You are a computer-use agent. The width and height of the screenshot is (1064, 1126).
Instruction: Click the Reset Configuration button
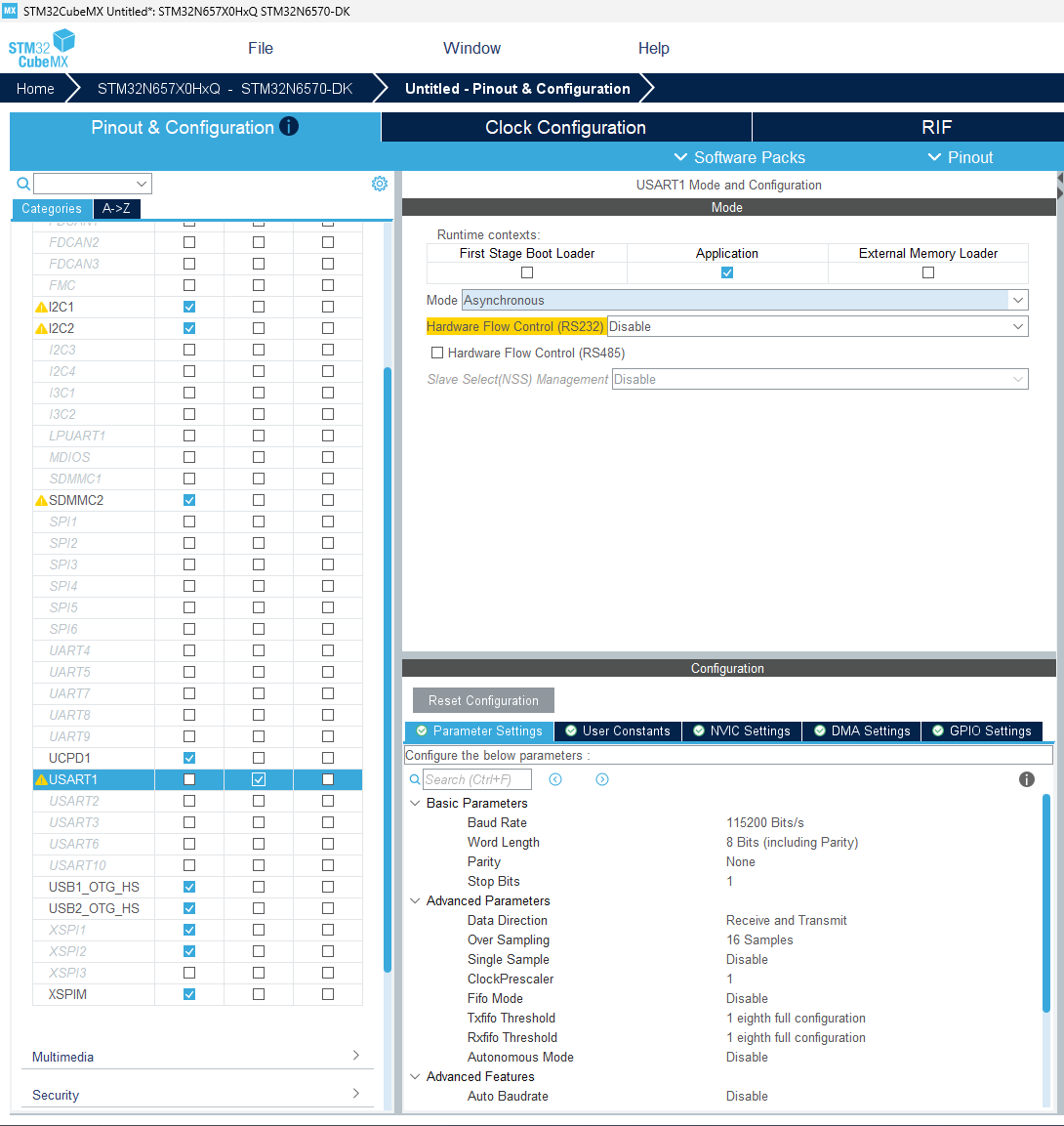[x=483, y=700]
